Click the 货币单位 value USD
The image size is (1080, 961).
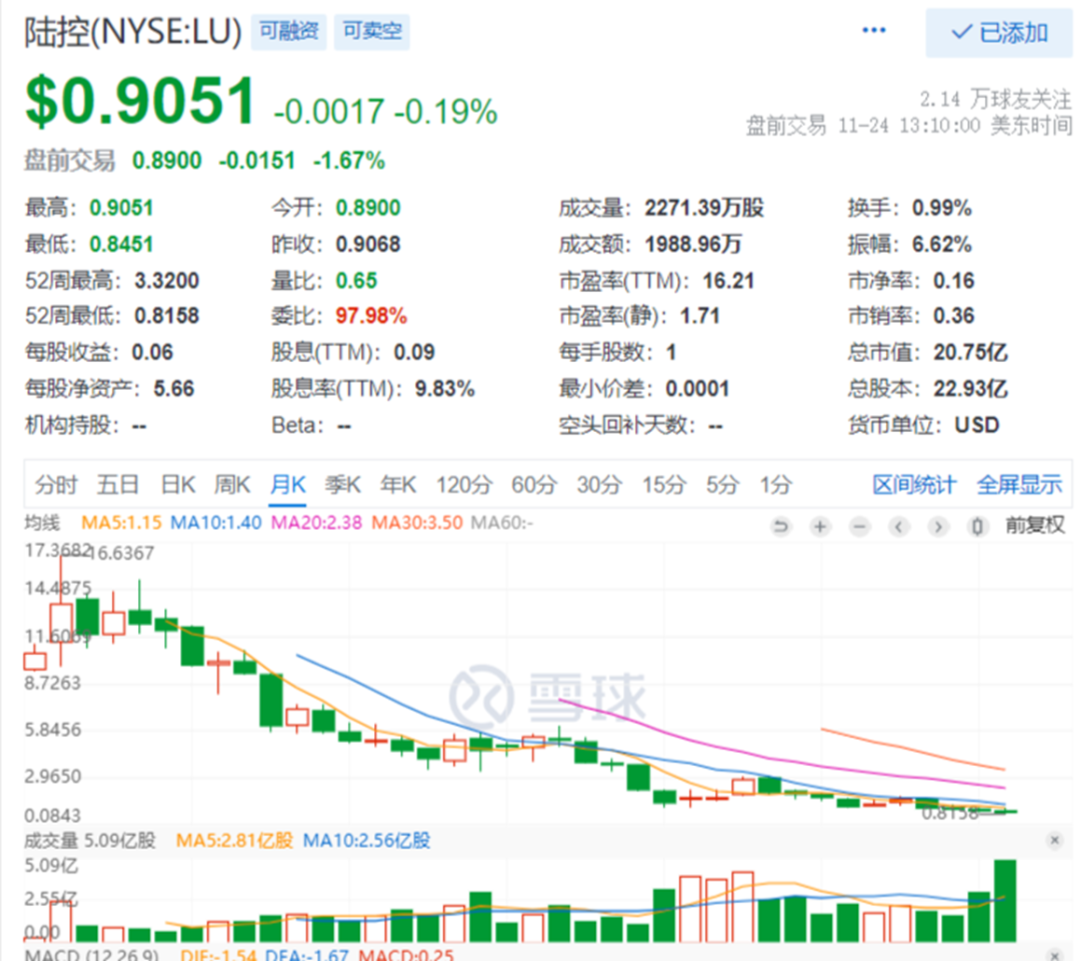[977, 425]
